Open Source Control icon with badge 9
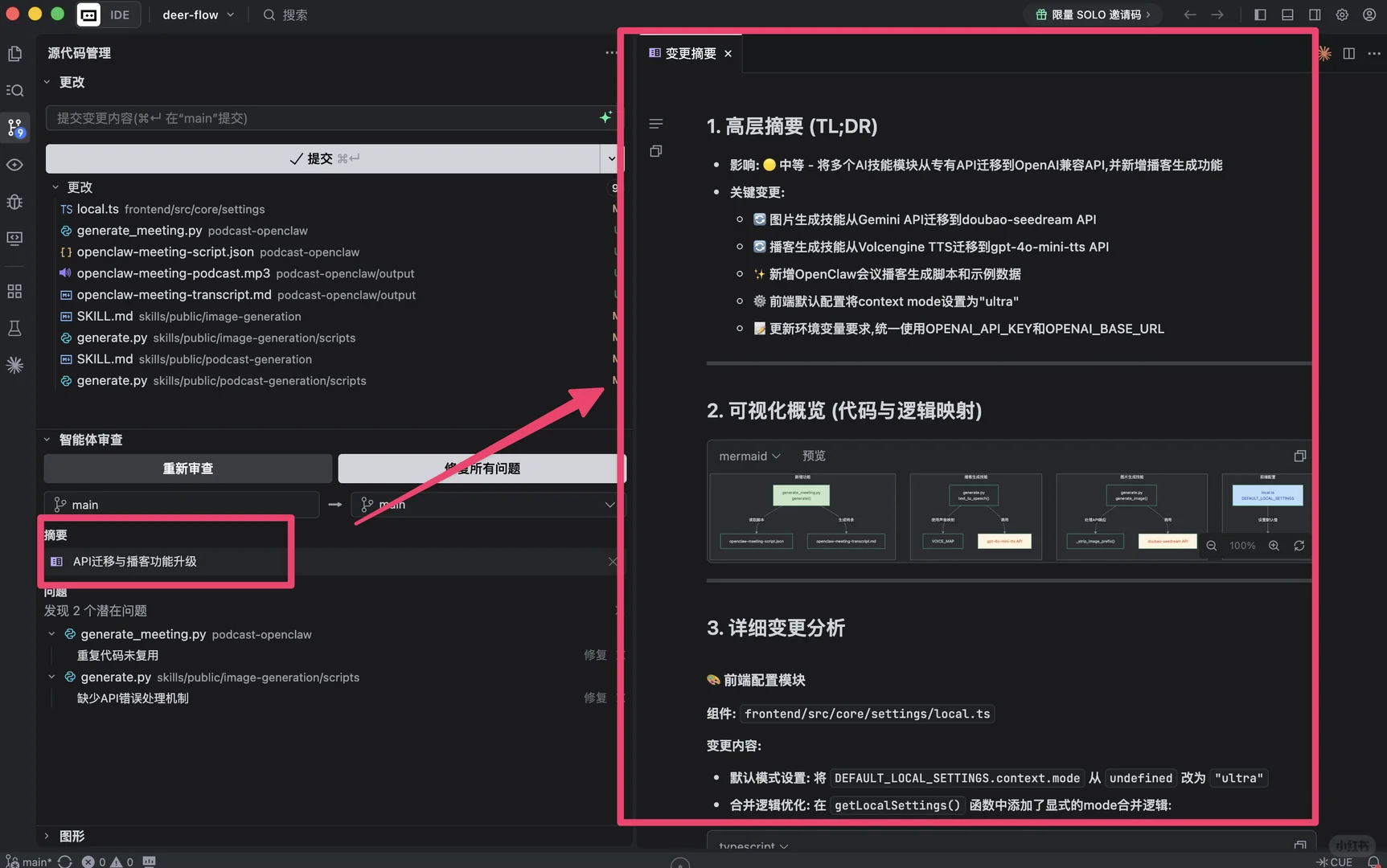Viewport: 1387px width, 868px height. point(14,128)
